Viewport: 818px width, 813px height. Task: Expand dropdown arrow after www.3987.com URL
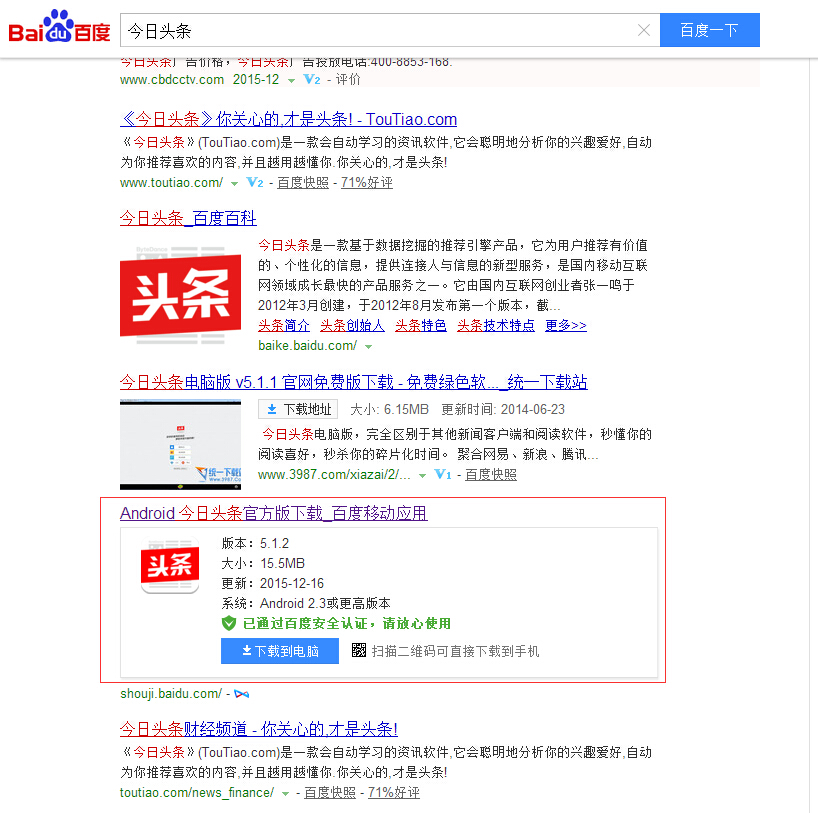[x=423, y=475]
